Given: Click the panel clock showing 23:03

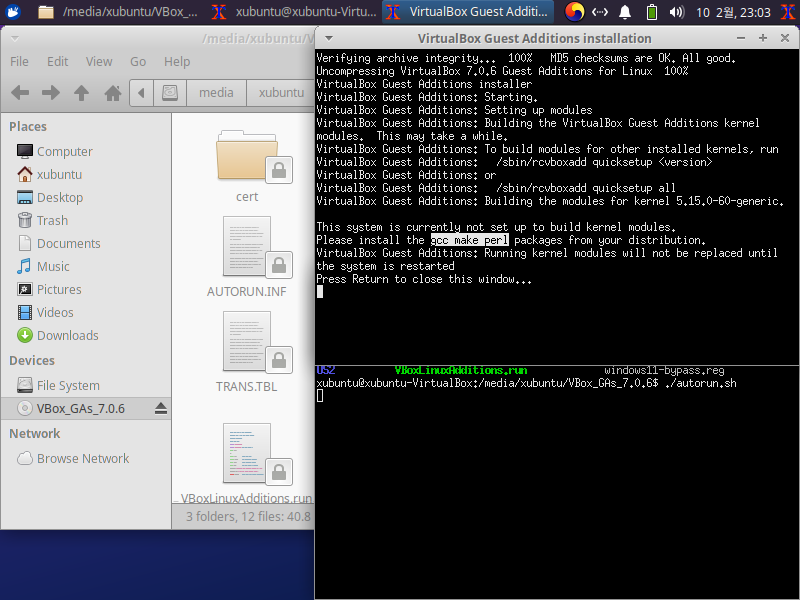Looking at the screenshot, I should [x=733, y=12].
